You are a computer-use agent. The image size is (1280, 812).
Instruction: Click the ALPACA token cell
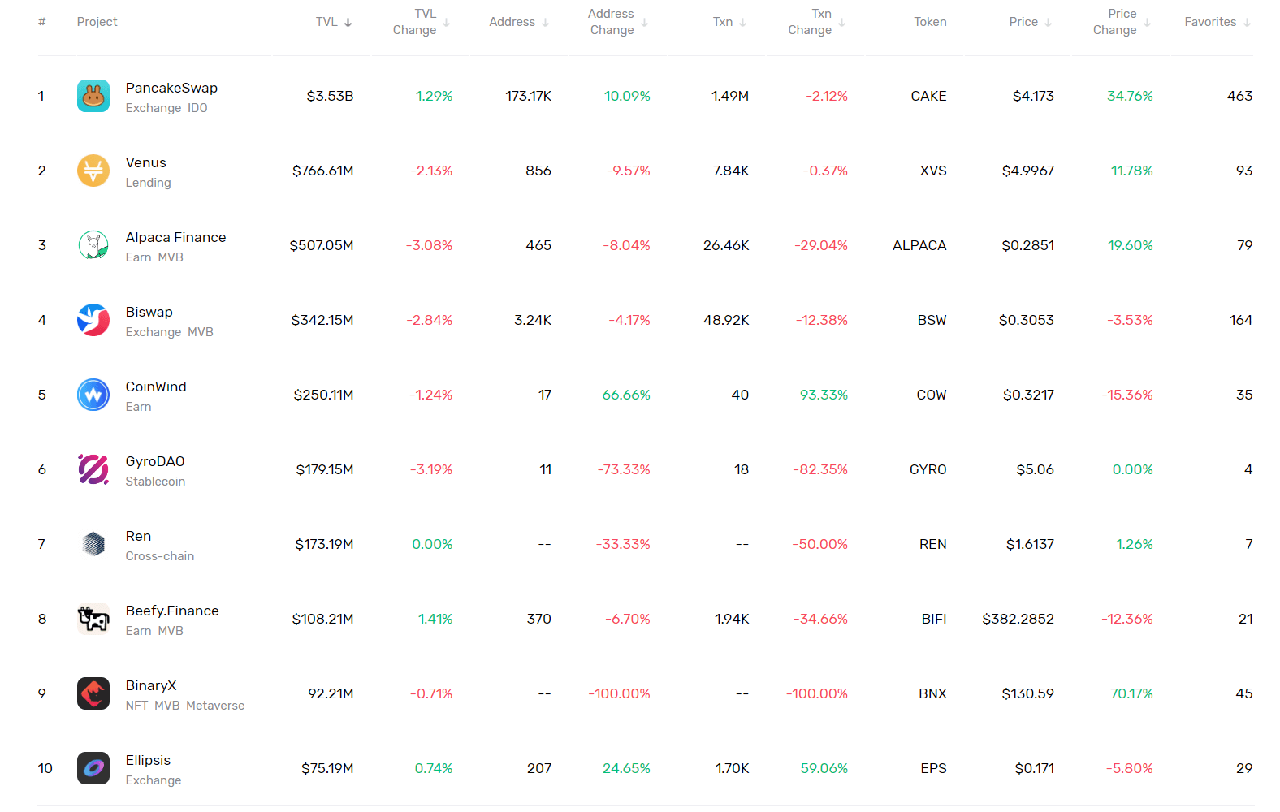[920, 245]
